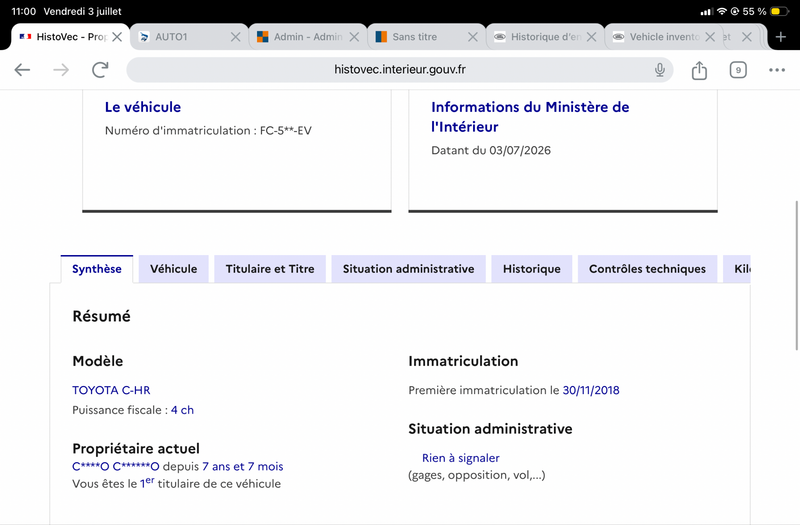Close the AUTO1 tab

pos(235,37)
